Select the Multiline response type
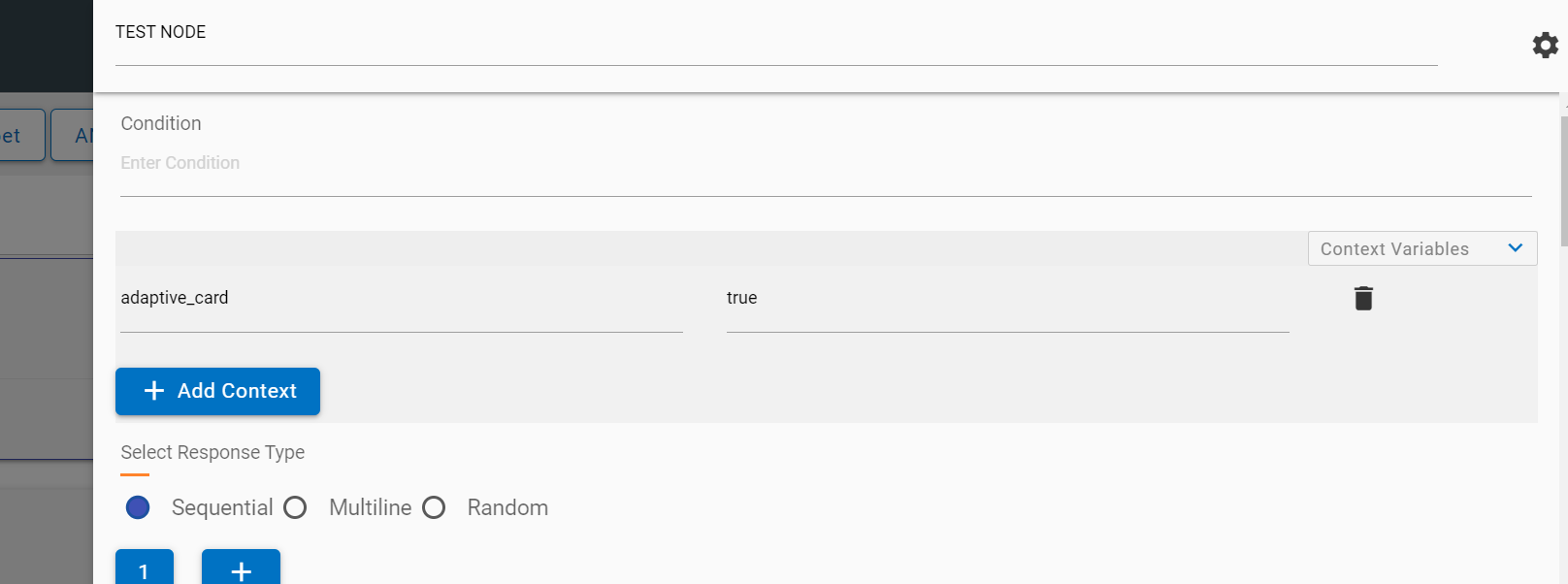 point(296,507)
